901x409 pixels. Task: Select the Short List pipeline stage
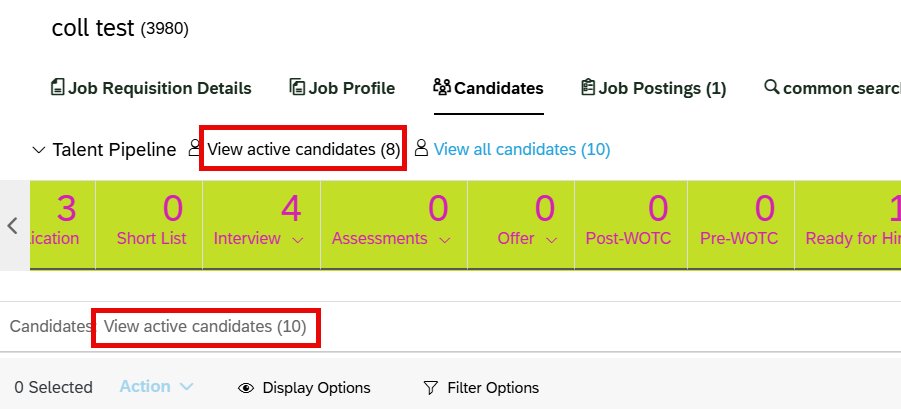(149, 225)
